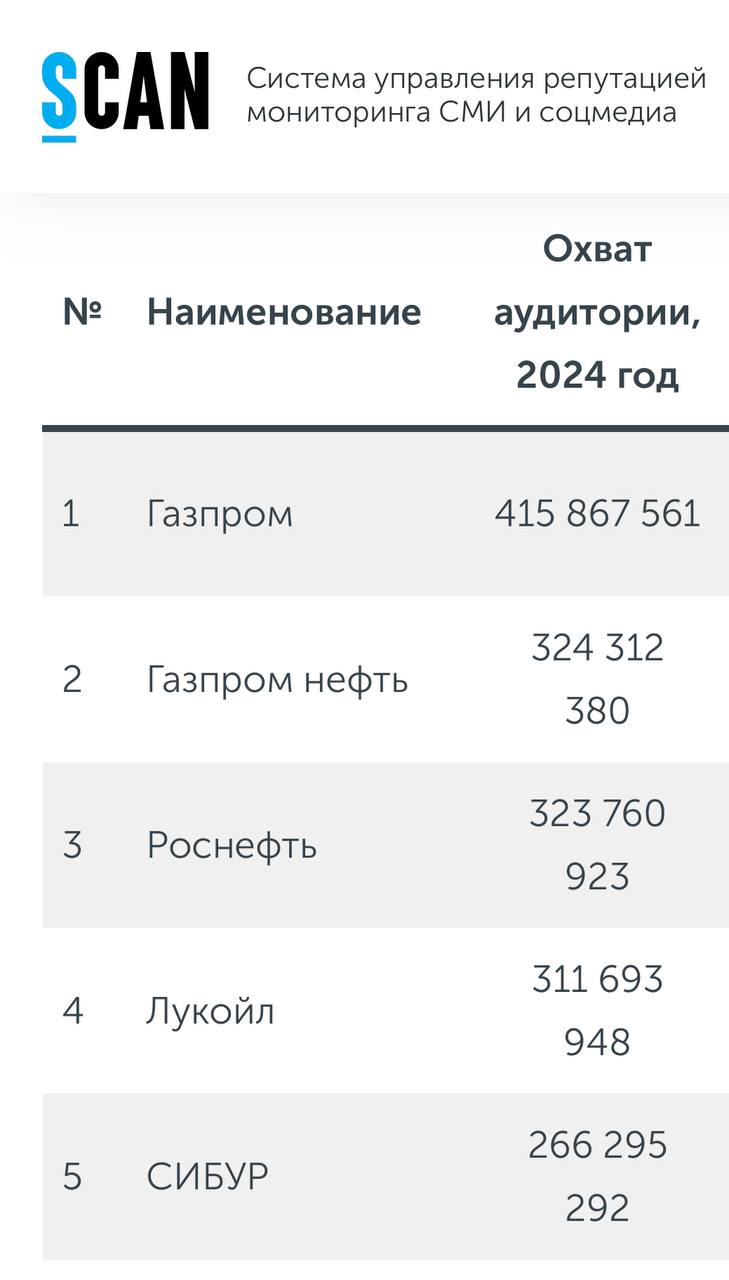Viewport: 729px width, 1280px height.
Task: Select the row number 4 cell
Action: point(71,1011)
